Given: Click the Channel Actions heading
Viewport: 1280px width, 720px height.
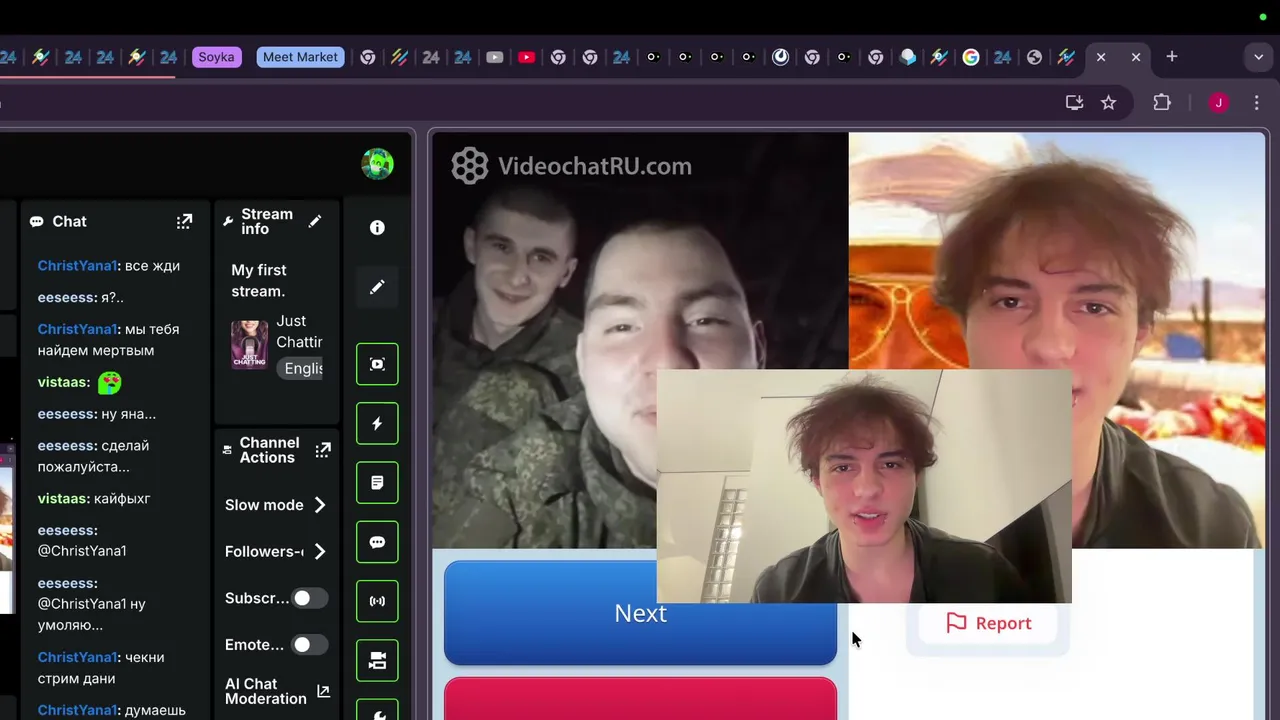Looking at the screenshot, I should (x=268, y=450).
